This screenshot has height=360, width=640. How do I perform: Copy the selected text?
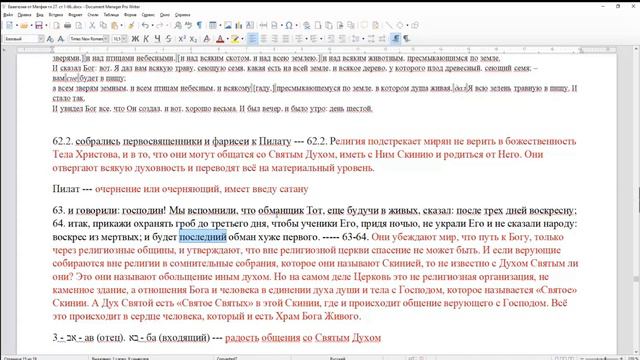(103, 25)
